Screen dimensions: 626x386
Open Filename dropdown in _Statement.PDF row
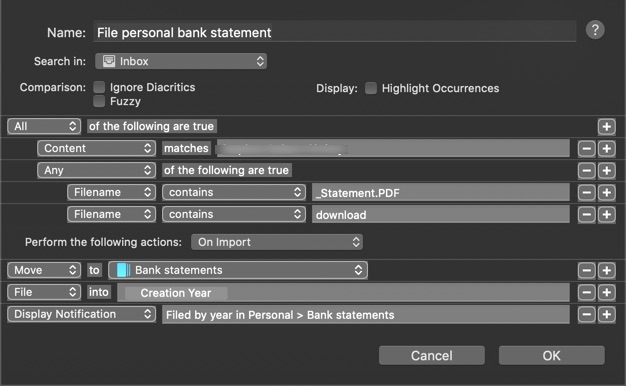tap(111, 192)
